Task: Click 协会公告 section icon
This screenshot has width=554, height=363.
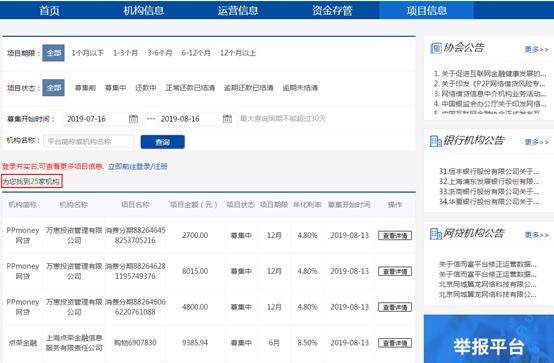Action: tap(436, 48)
